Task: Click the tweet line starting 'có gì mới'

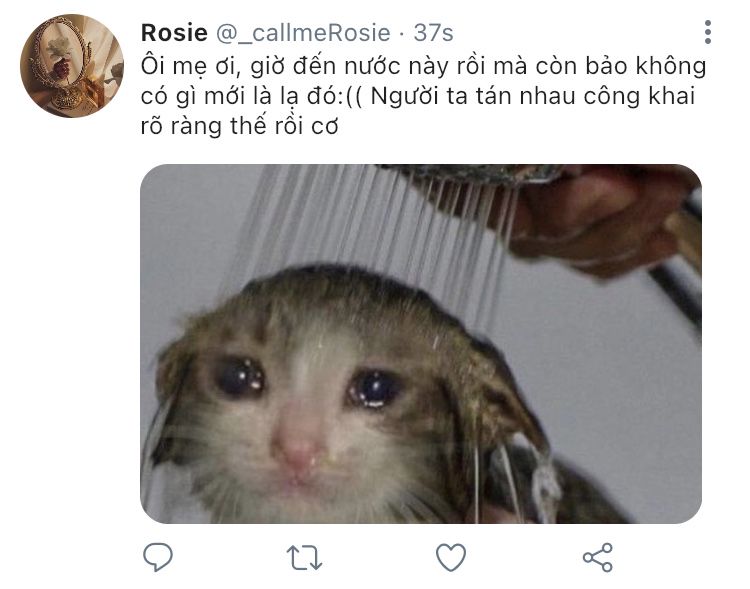Action: [418, 96]
